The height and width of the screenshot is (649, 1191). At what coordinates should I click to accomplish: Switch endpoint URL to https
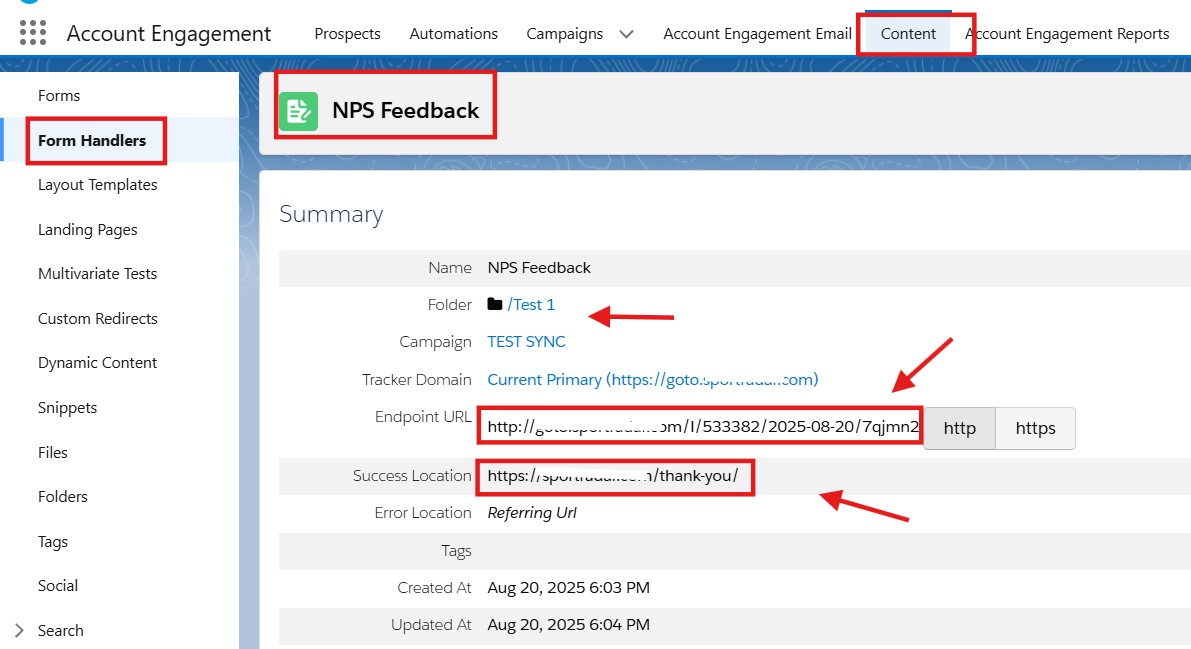pyautogui.click(x=1035, y=428)
